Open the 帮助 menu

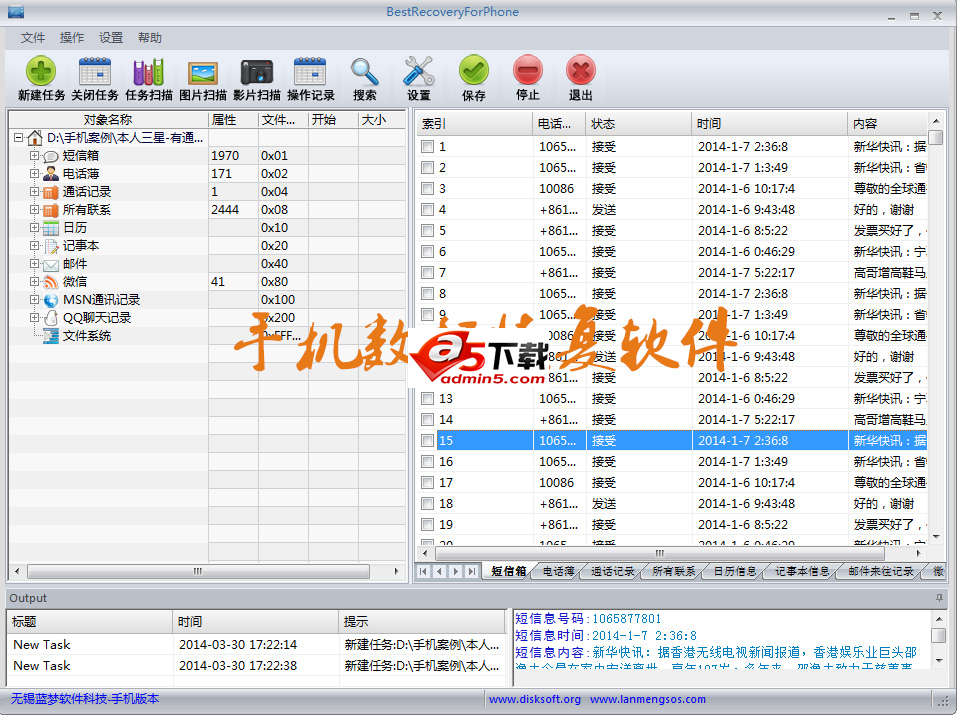pyautogui.click(x=150, y=37)
